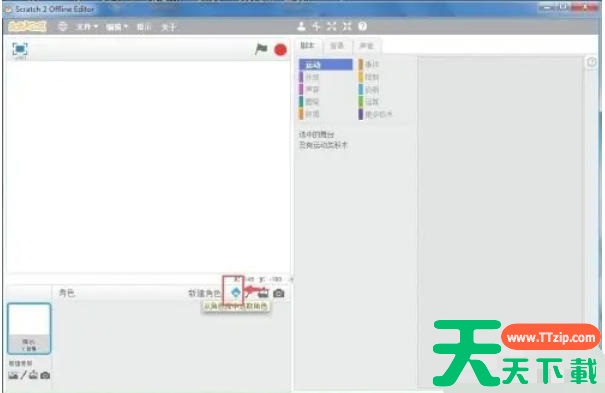Click the red stop button
The image size is (605, 393).
[281, 50]
